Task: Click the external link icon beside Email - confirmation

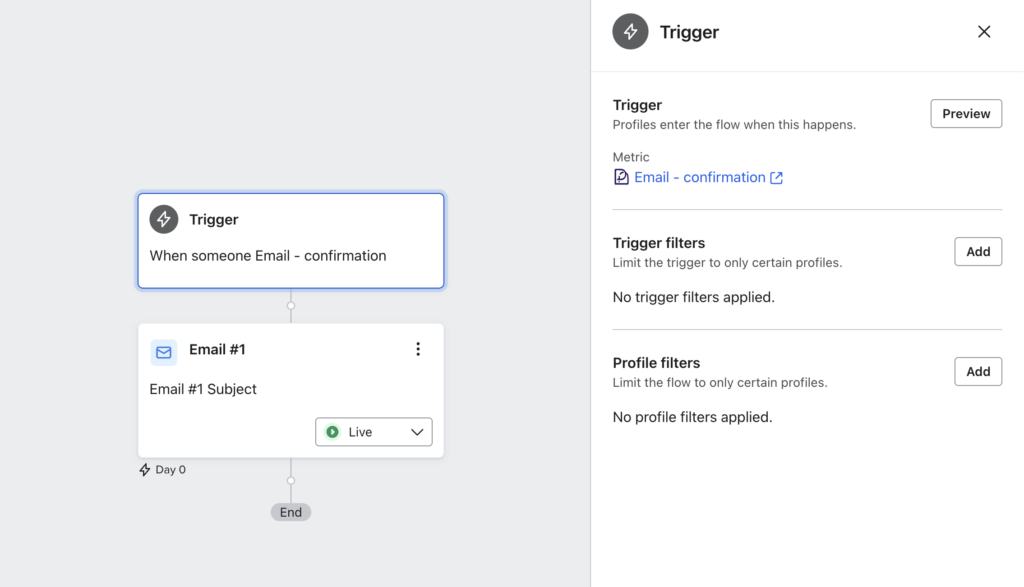Action: pos(776,178)
